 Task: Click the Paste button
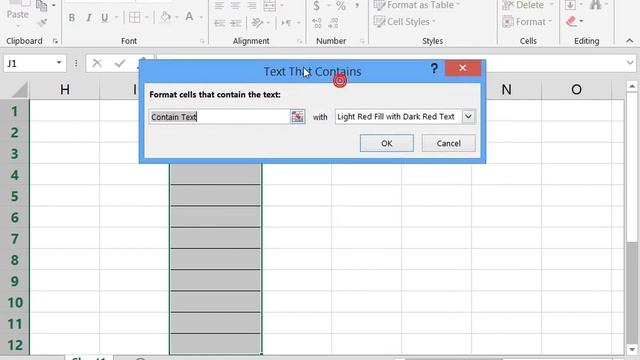(18, 14)
